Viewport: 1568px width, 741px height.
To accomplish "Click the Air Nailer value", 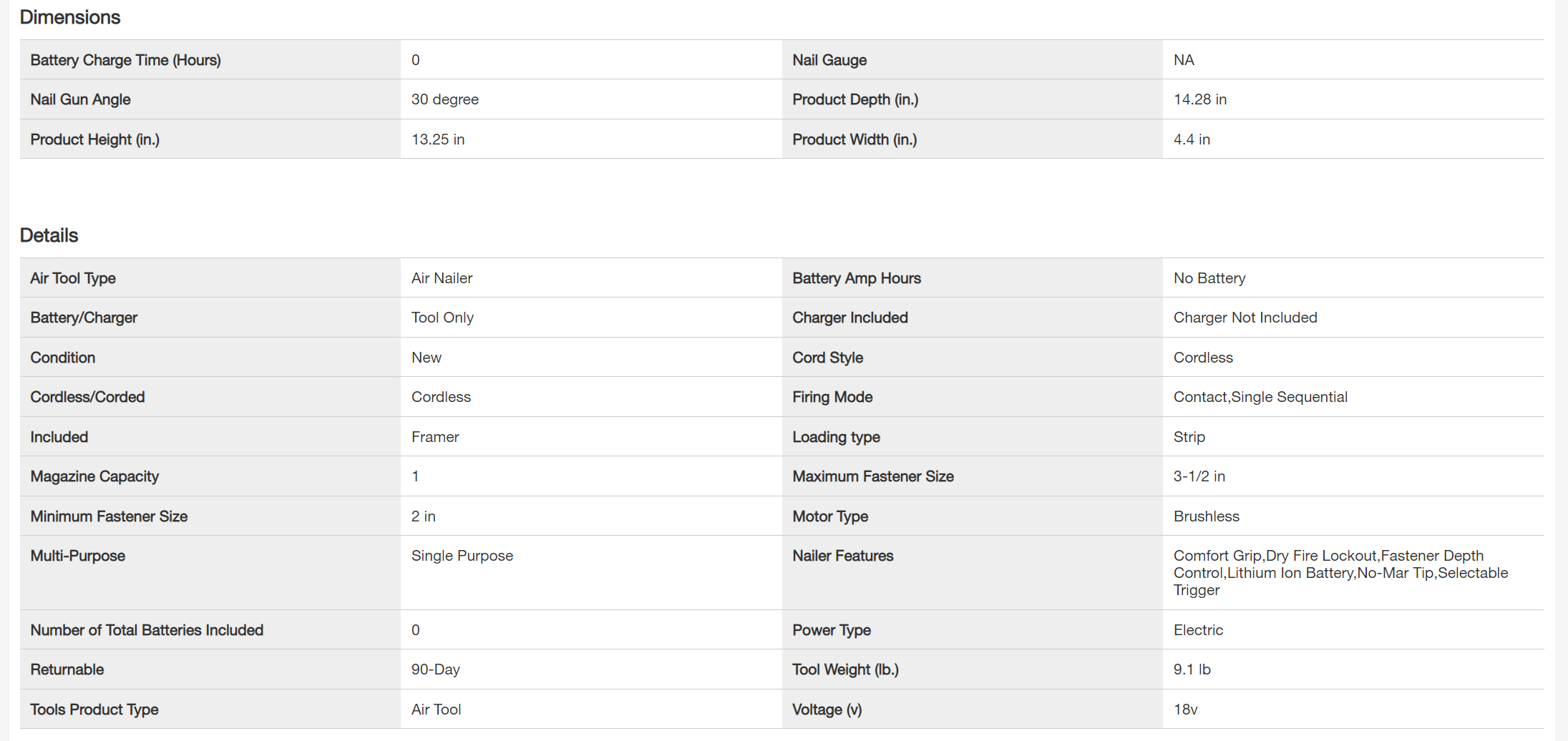I will tap(442, 278).
